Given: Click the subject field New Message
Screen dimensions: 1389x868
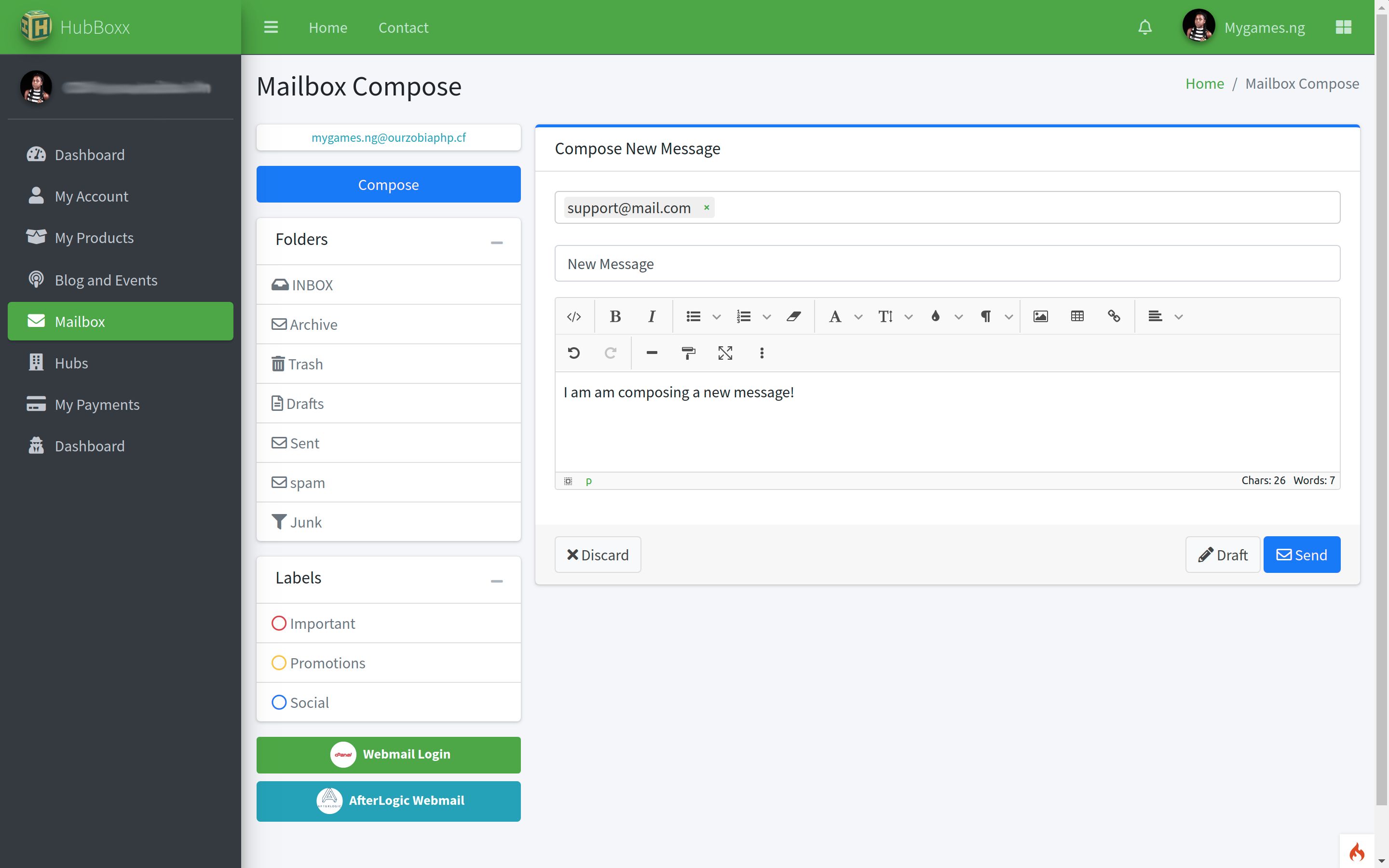Looking at the screenshot, I should coord(947,263).
